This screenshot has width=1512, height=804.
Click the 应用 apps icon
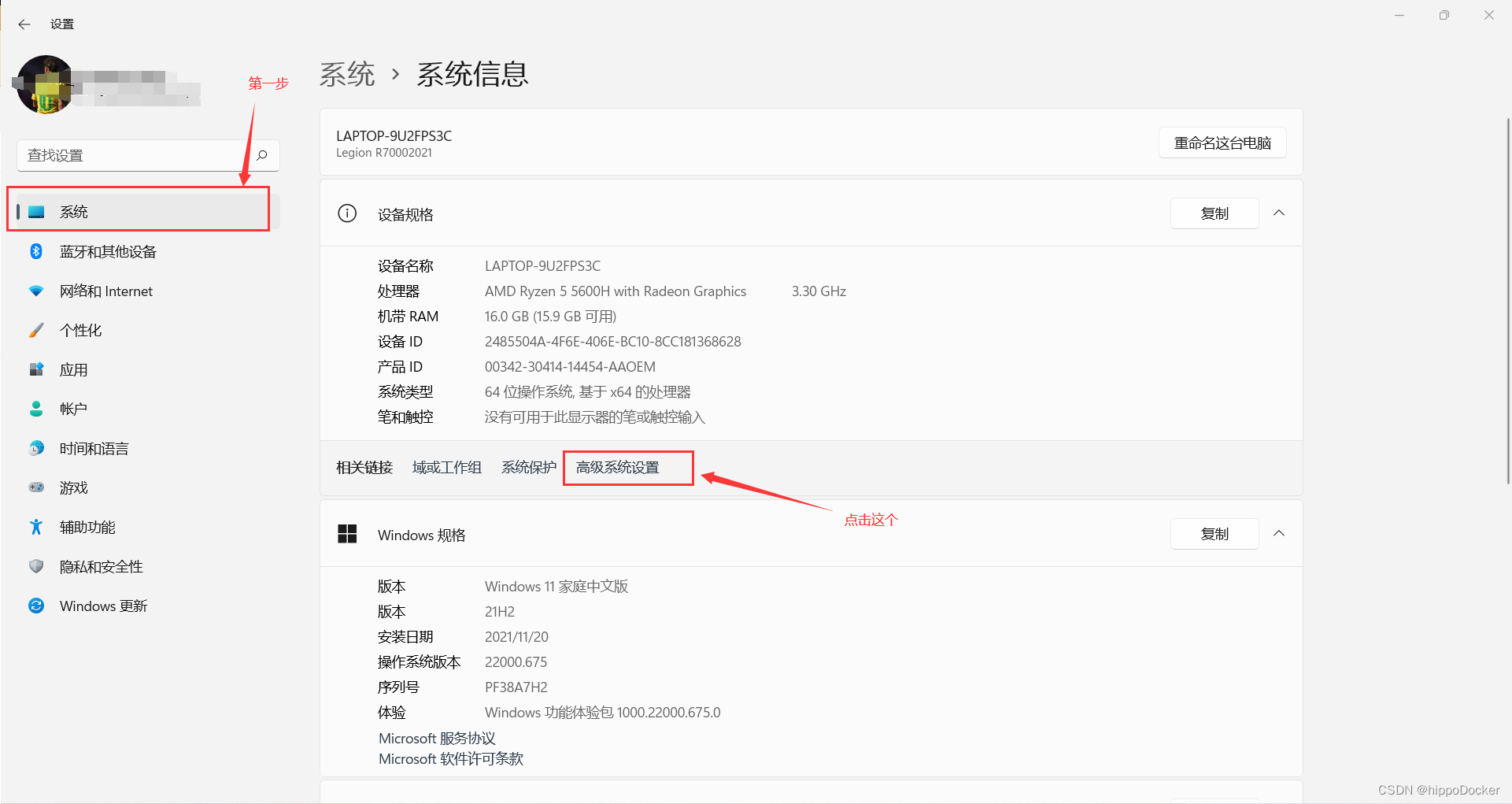[x=36, y=369]
